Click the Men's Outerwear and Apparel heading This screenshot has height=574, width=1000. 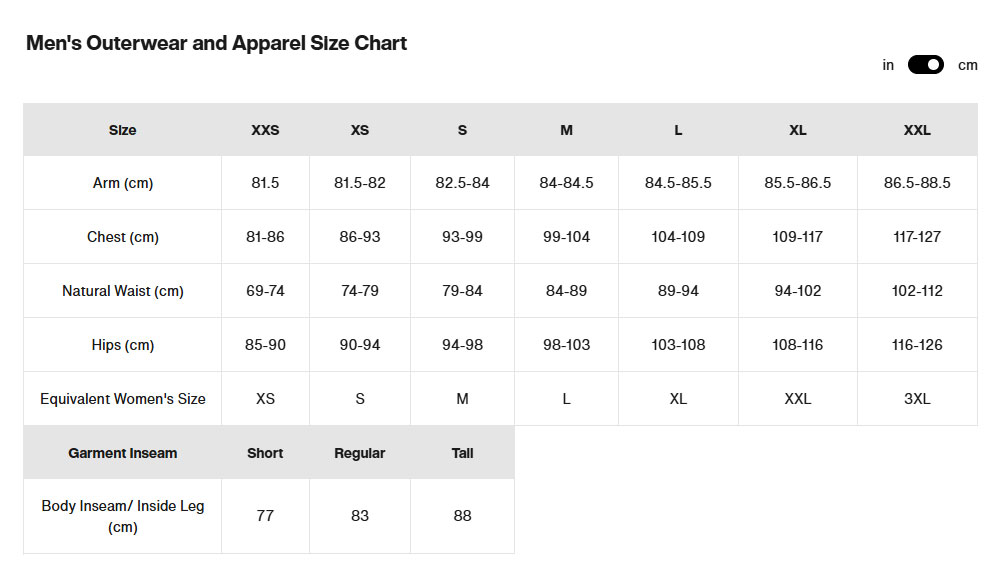(216, 43)
